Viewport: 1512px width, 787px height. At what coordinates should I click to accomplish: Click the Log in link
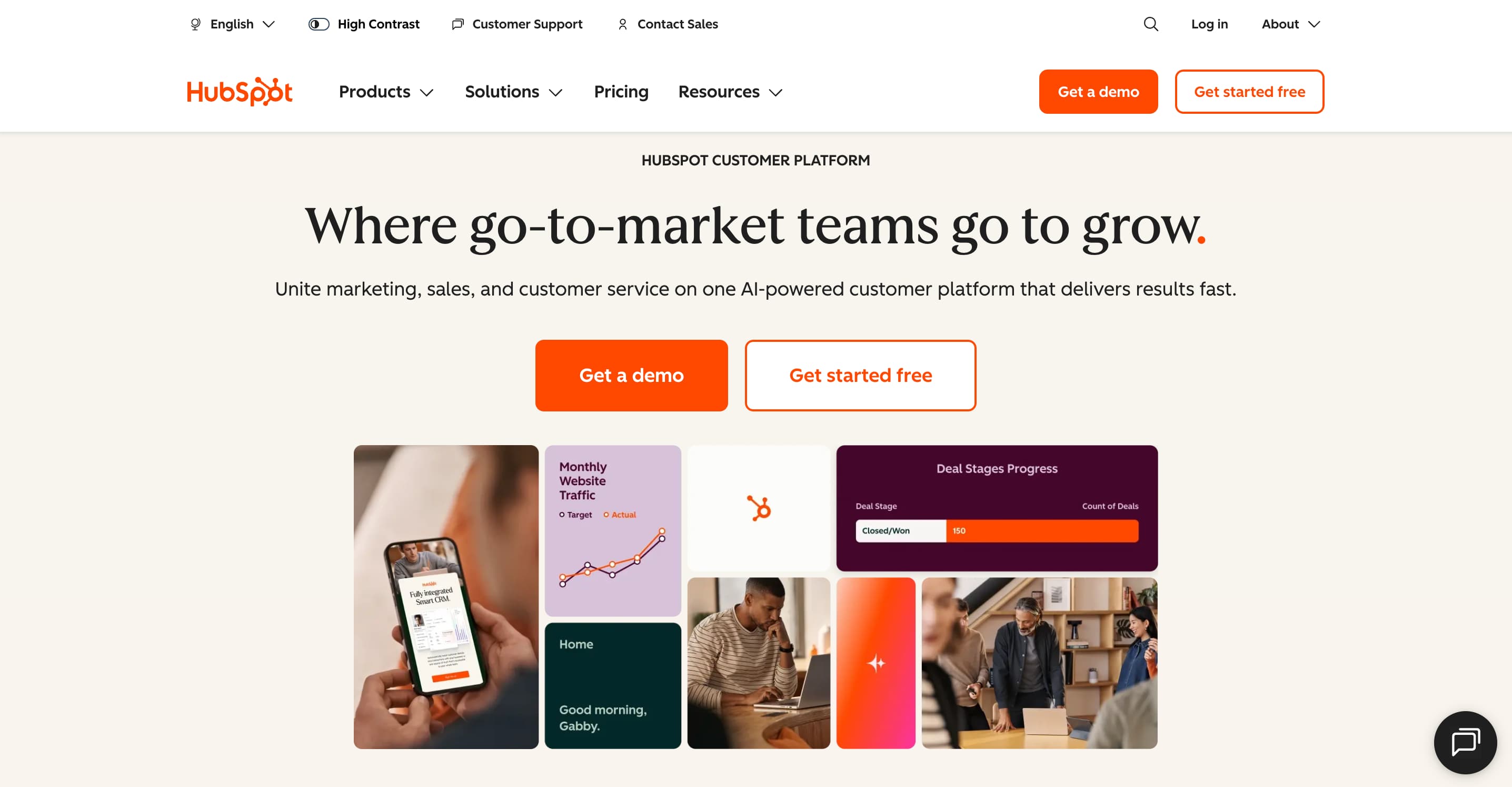click(1209, 24)
